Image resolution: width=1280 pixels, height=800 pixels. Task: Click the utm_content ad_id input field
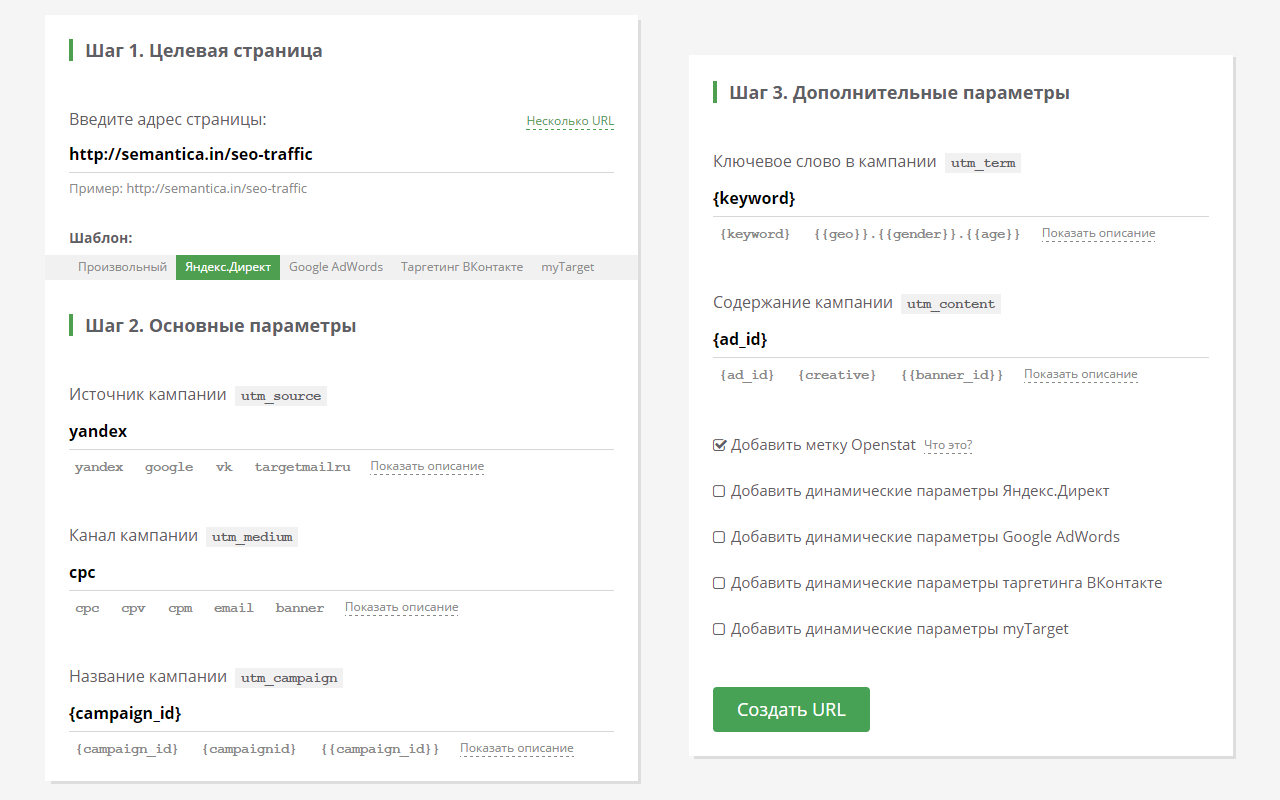pyautogui.click(x=960, y=340)
